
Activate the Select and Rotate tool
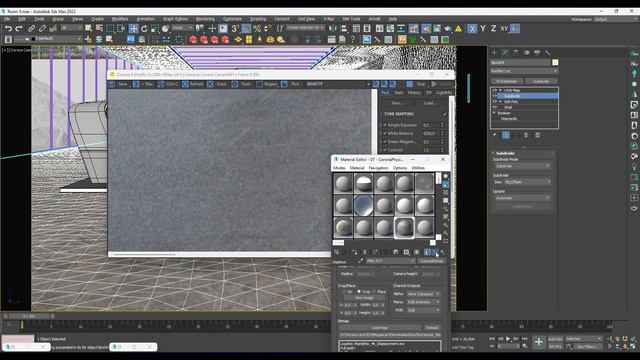(144, 29)
